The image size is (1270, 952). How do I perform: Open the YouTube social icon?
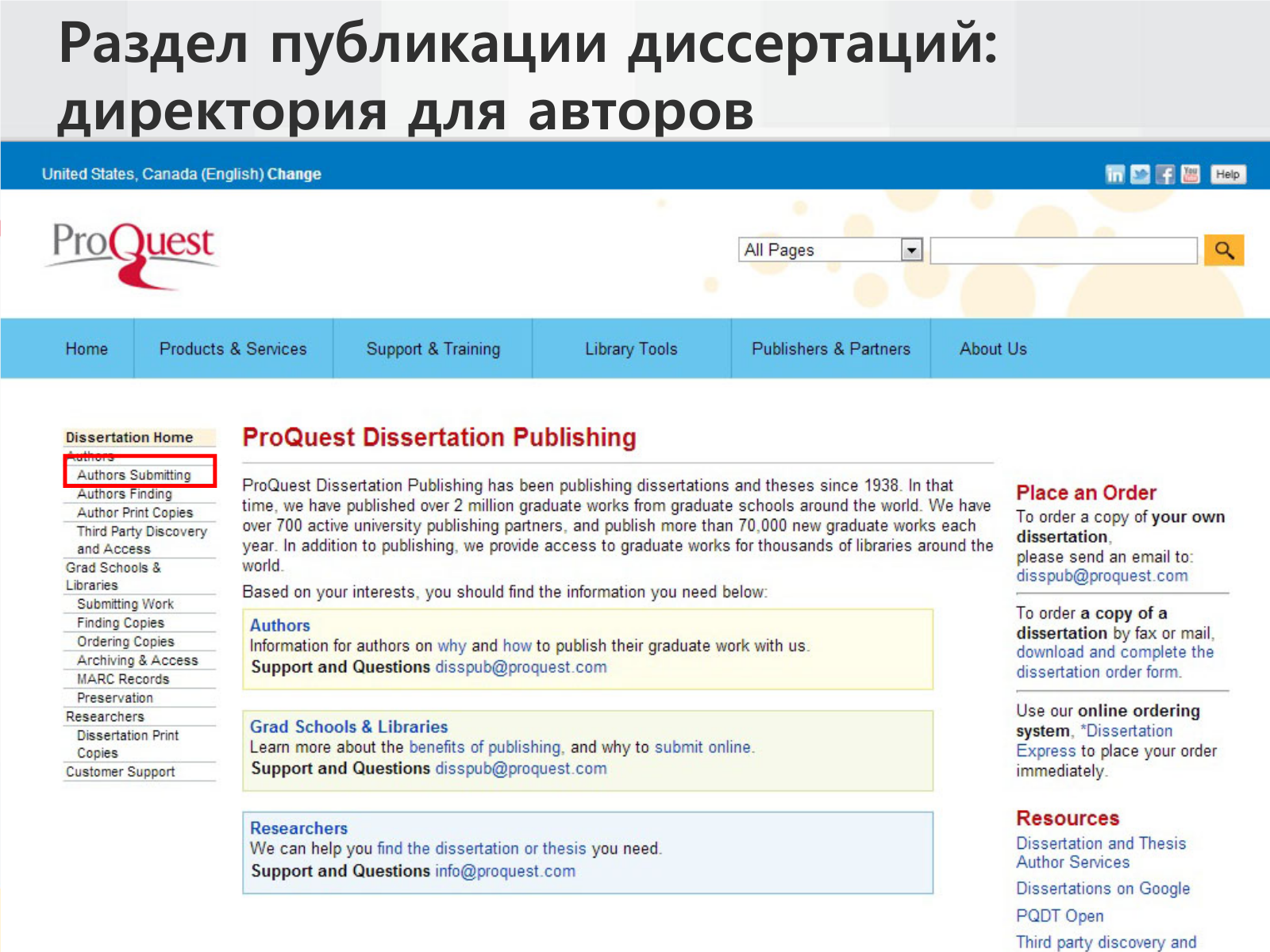[1191, 175]
